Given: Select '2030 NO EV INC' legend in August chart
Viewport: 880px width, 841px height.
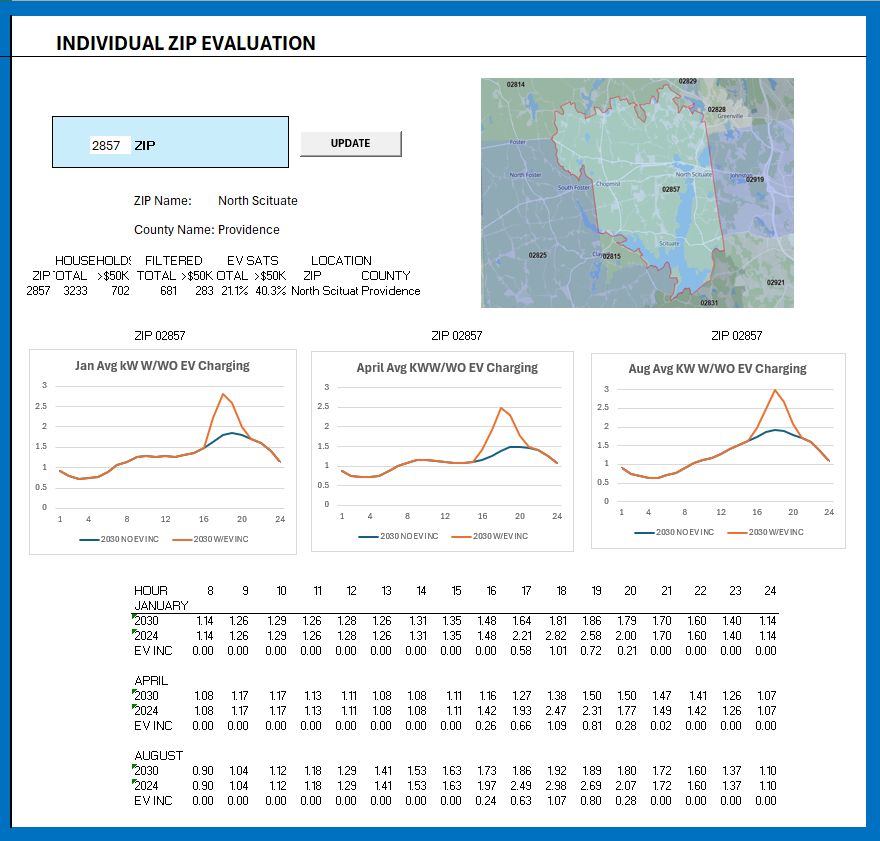Looking at the screenshot, I should pyautogui.click(x=674, y=532).
